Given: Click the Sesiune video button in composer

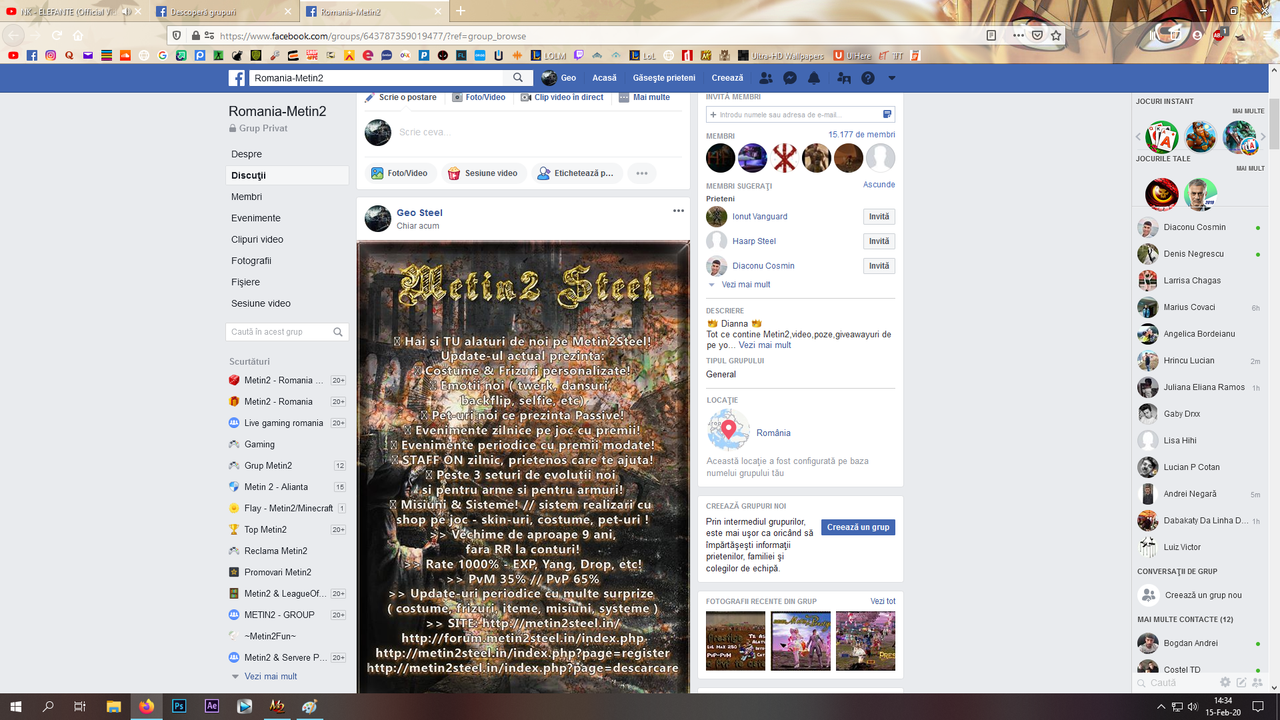Looking at the screenshot, I should (483, 173).
